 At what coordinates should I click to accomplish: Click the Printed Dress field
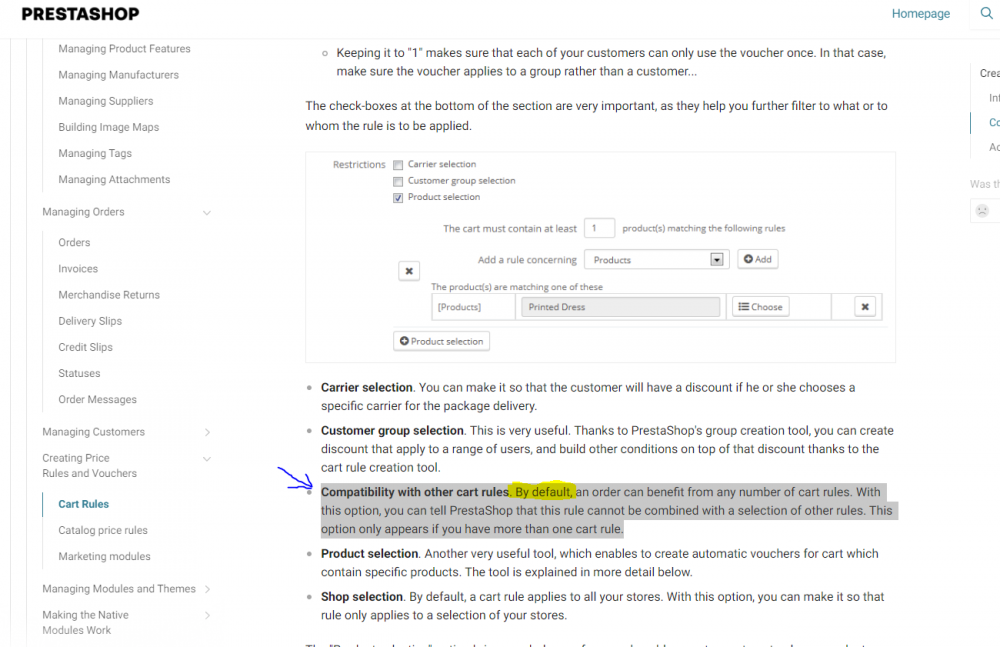(621, 307)
